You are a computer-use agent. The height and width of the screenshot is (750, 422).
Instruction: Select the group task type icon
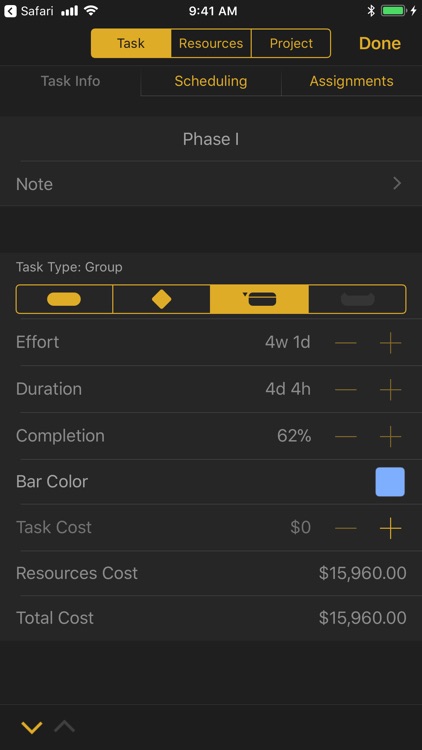click(259, 299)
